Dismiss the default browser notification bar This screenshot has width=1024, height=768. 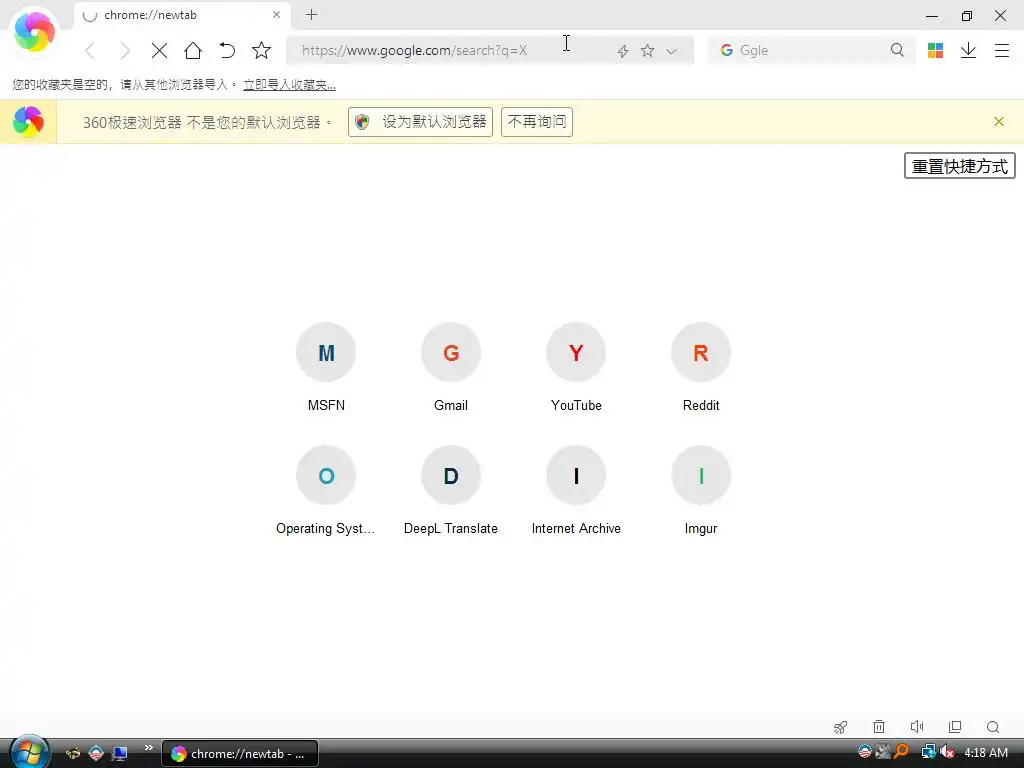[999, 121]
